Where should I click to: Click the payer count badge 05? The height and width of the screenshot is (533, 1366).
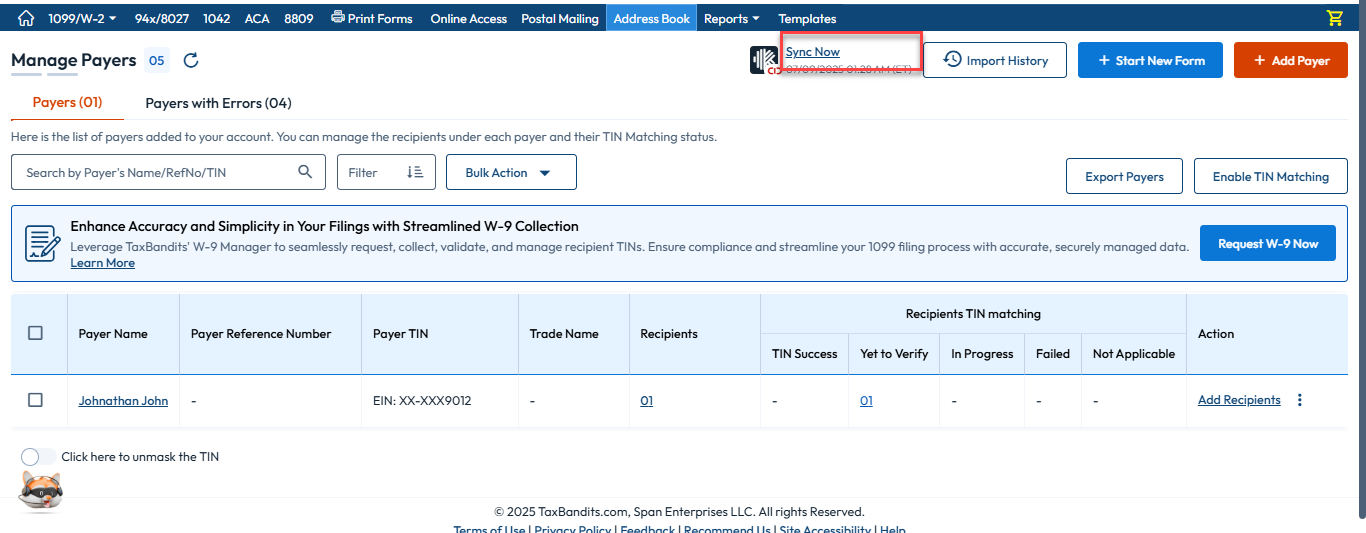(x=157, y=61)
